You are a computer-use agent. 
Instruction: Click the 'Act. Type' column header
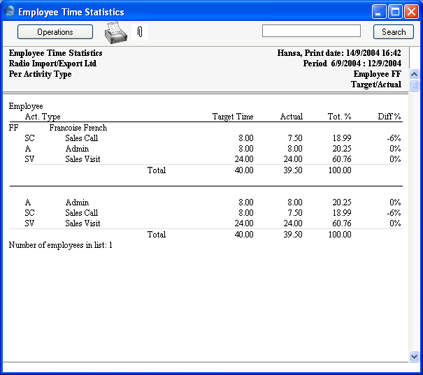click(x=43, y=117)
